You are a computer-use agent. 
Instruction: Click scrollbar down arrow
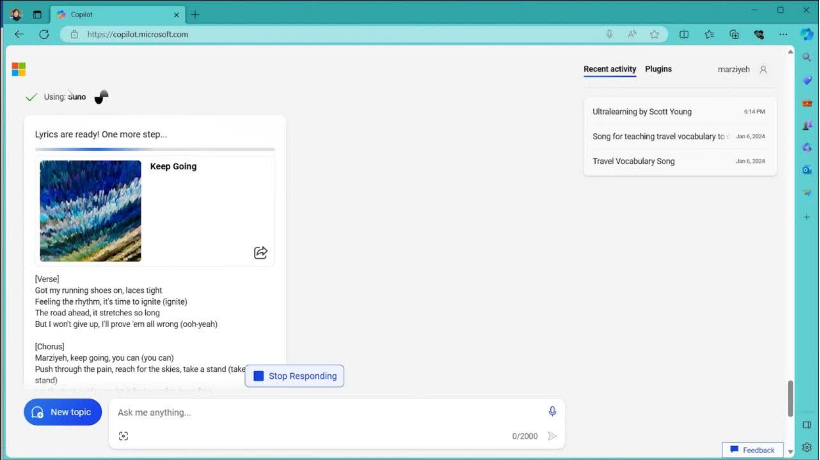[x=790, y=452]
